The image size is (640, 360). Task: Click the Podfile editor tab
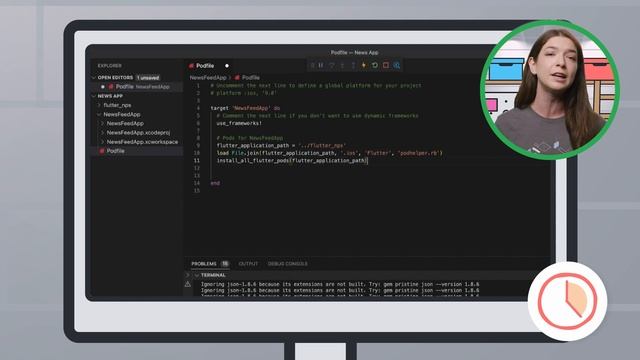coord(205,66)
